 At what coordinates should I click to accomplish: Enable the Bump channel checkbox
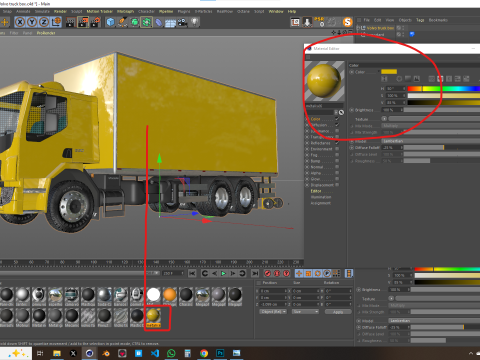point(337,161)
